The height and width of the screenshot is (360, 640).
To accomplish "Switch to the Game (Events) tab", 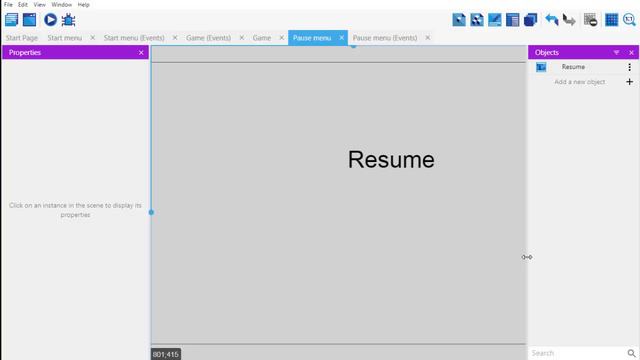I will click(208, 38).
